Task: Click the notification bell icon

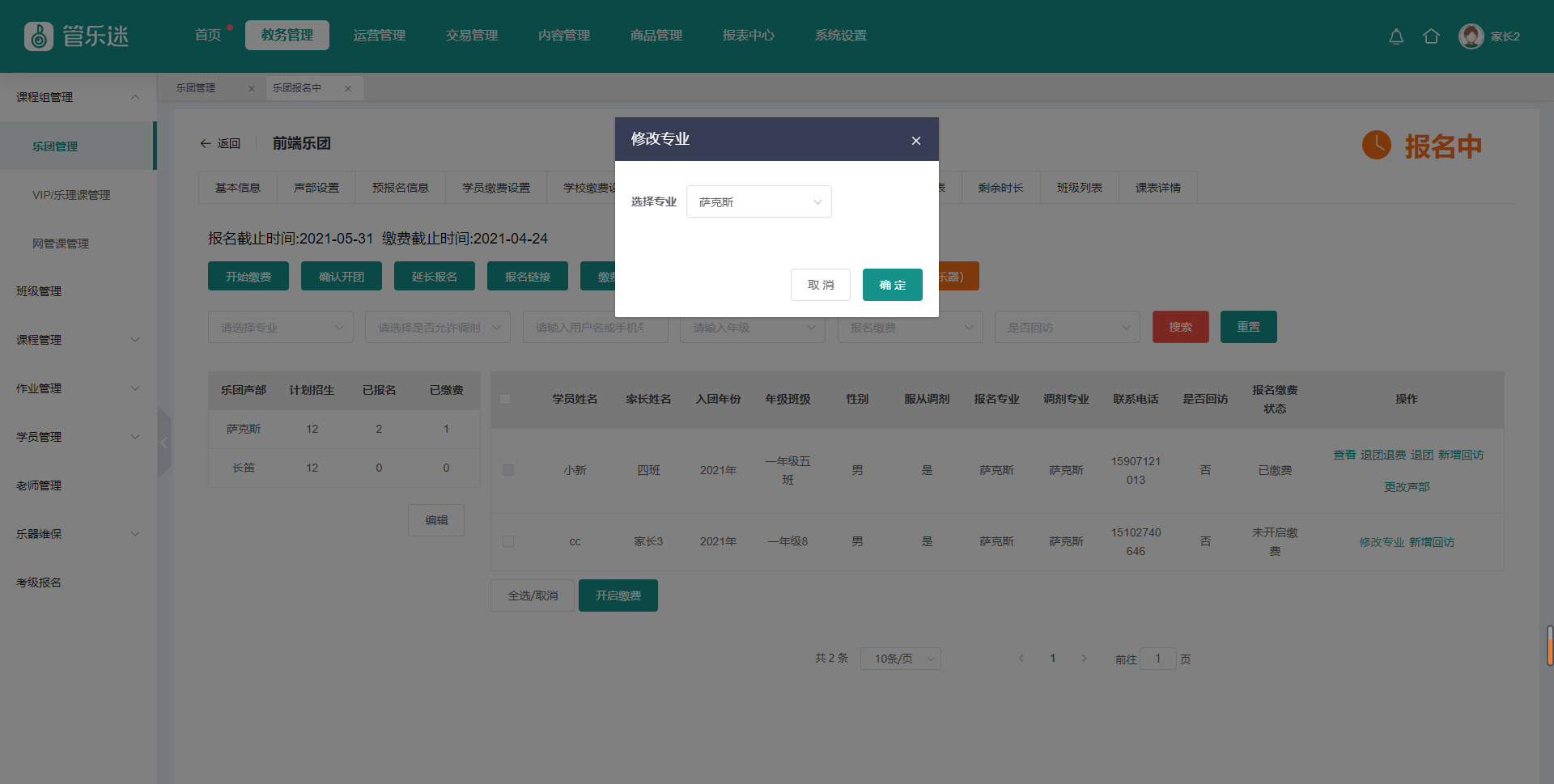Action: pyautogui.click(x=1396, y=36)
